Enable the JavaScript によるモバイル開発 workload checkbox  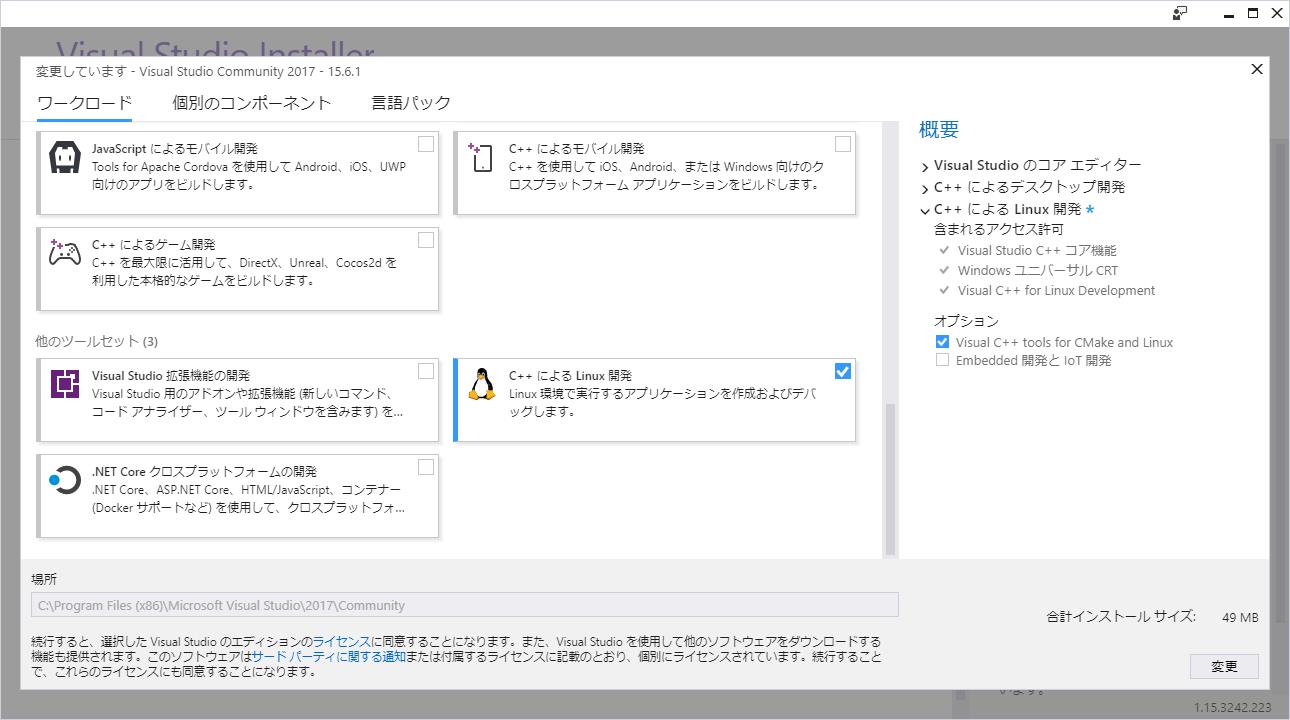(x=426, y=144)
